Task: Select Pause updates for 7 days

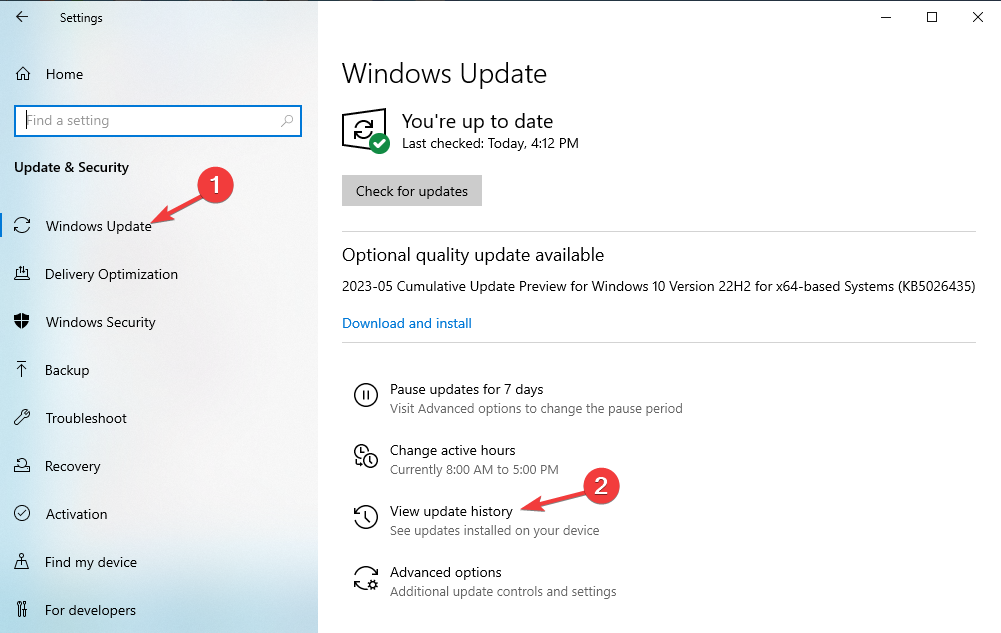Action: (x=467, y=389)
